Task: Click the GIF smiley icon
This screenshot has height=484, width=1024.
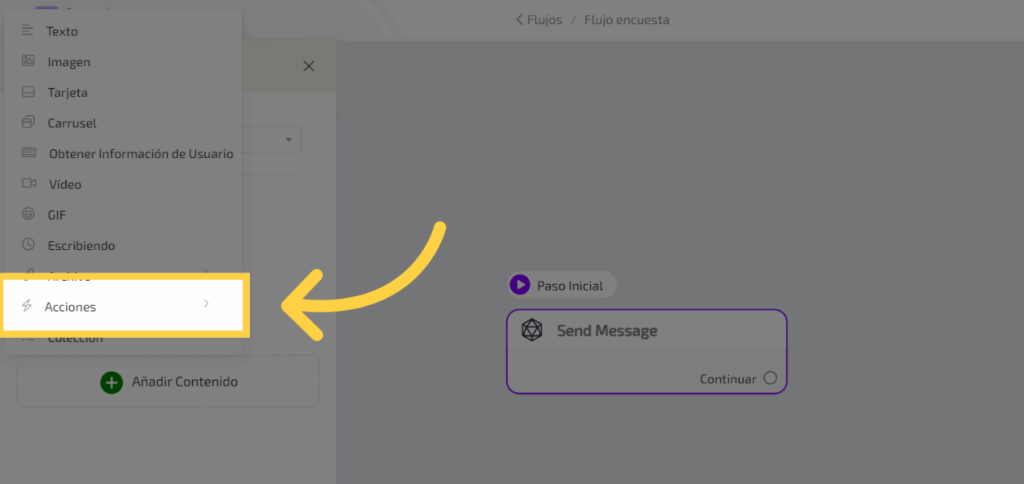Action: pyautogui.click(x=28, y=215)
